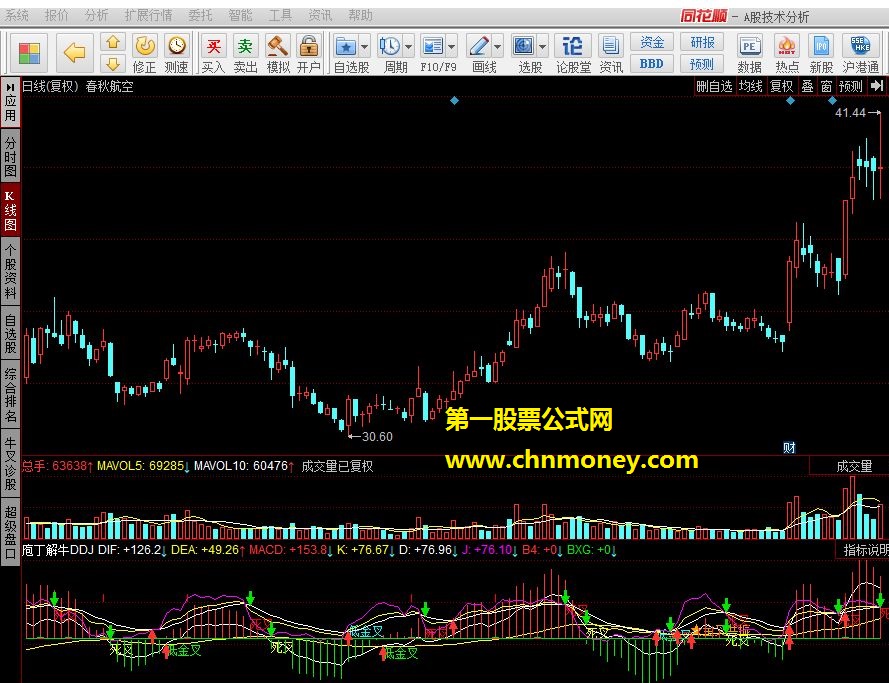Open the 委托 menu
889x683 pixels.
coord(200,15)
